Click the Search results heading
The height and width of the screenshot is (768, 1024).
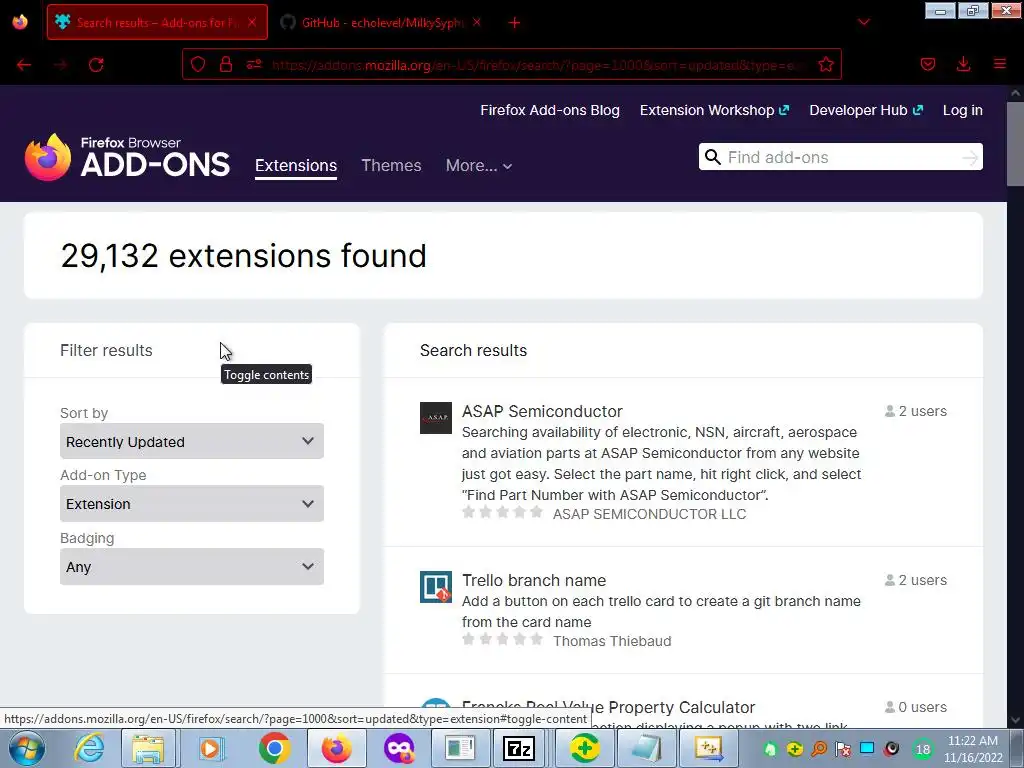point(473,351)
